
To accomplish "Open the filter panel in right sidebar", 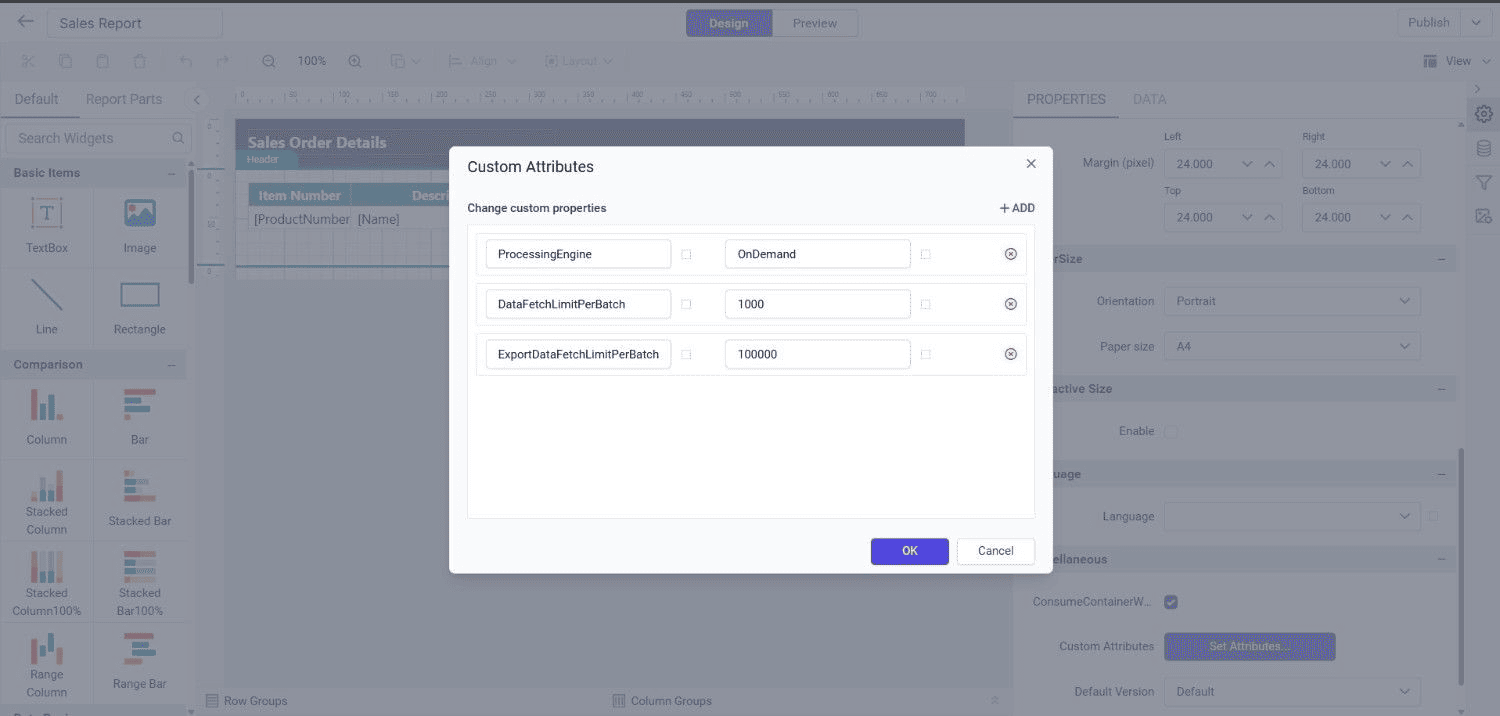I will 1484,182.
